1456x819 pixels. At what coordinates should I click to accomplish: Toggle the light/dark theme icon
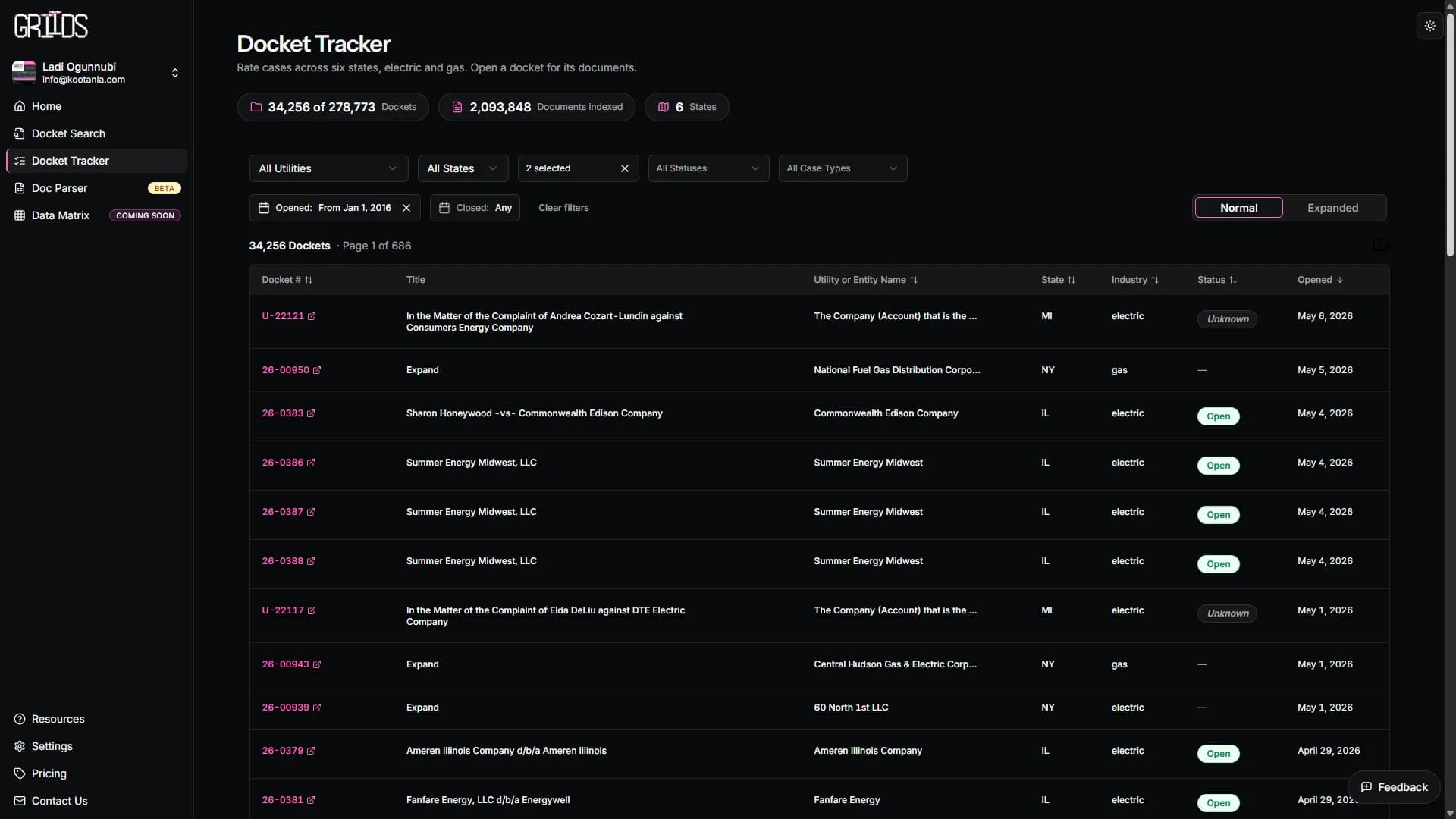[1429, 26]
